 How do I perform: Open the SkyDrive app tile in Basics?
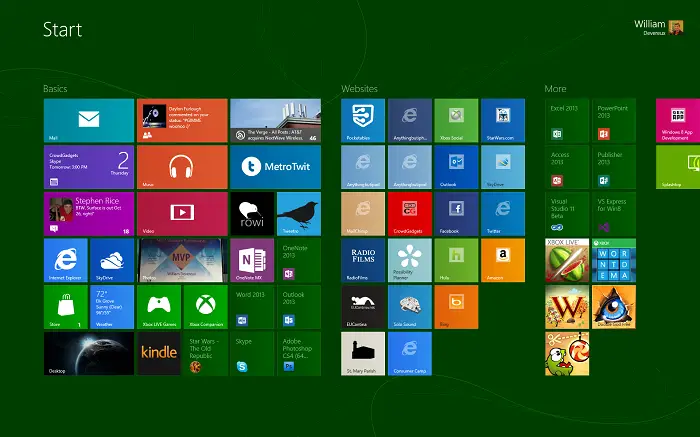pos(112,260)
